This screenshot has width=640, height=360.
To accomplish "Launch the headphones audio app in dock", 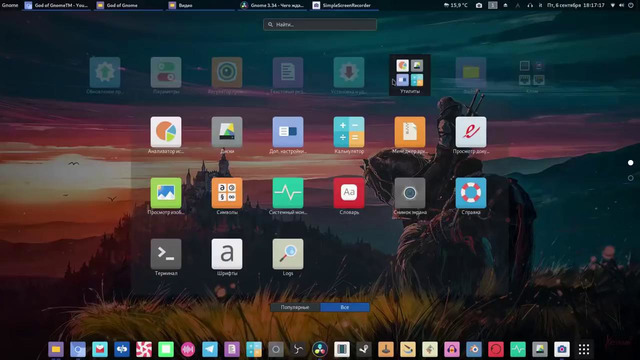I will click(x=451, y=349).
